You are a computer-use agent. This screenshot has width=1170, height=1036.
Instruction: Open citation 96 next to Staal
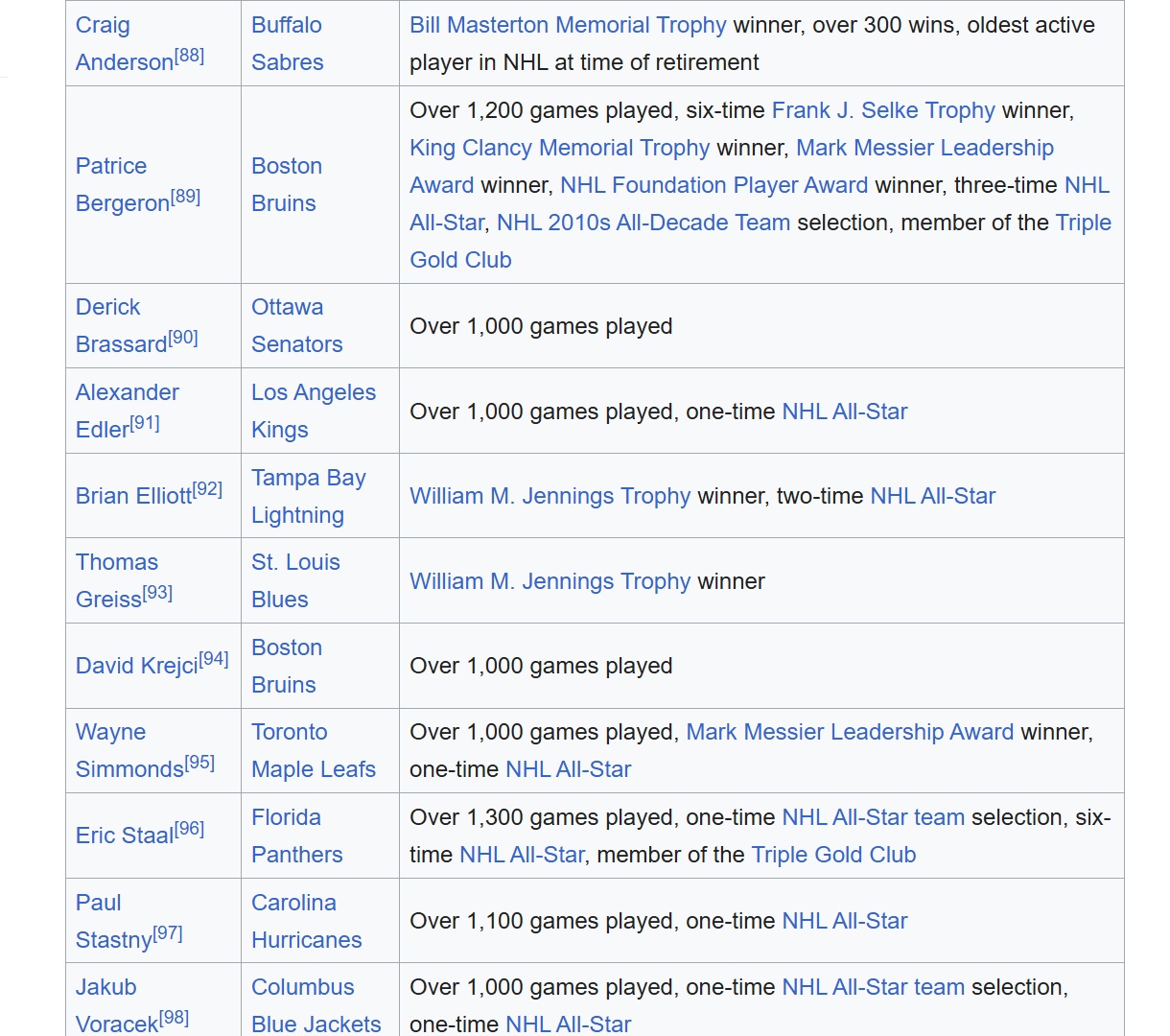point(190,829)
